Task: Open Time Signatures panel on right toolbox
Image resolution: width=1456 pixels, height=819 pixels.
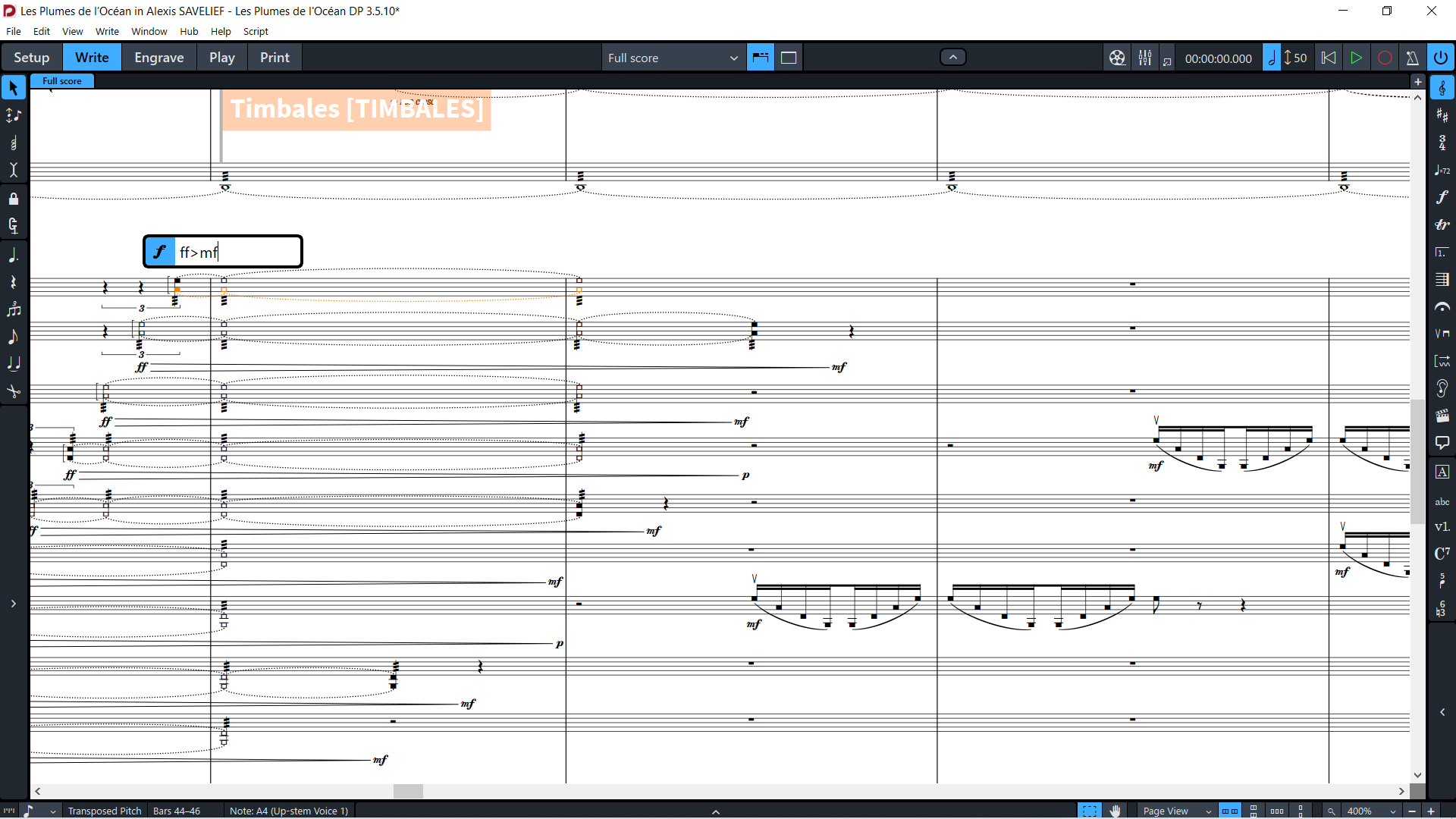Action: [1442, 143]
